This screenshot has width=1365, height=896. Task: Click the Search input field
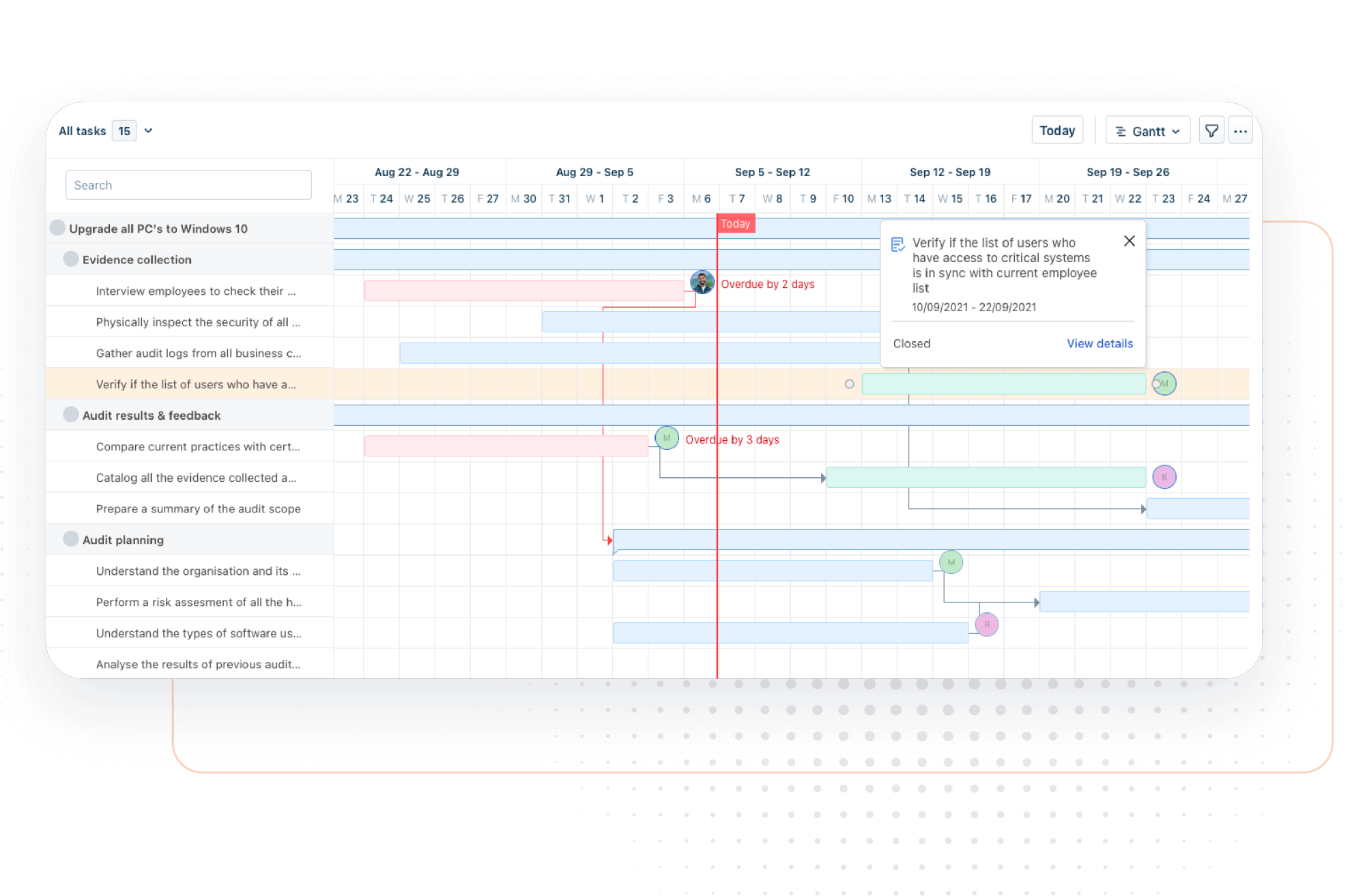[188, 184]
